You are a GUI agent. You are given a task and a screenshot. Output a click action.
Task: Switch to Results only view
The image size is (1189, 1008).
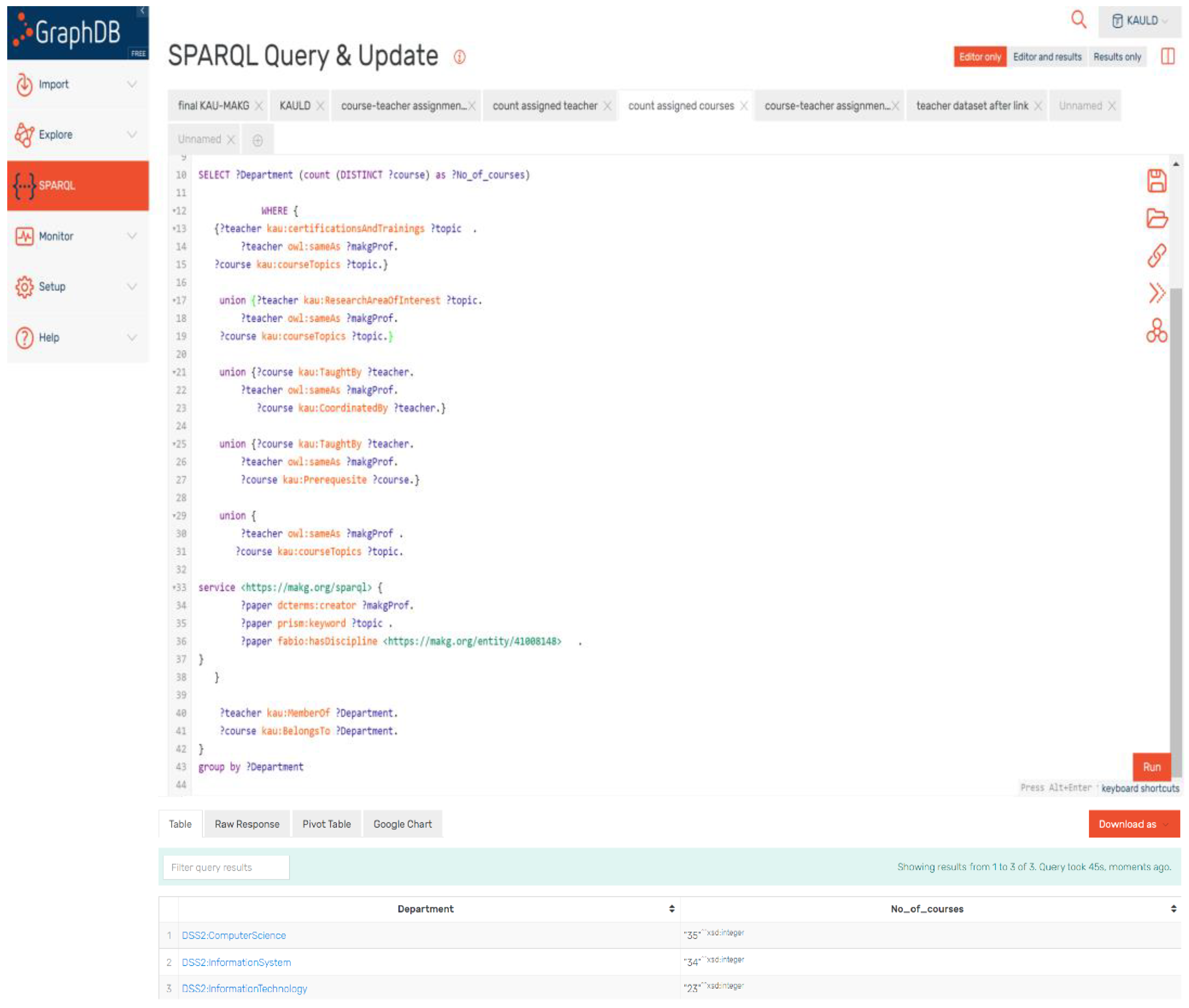coord(1116,57)
